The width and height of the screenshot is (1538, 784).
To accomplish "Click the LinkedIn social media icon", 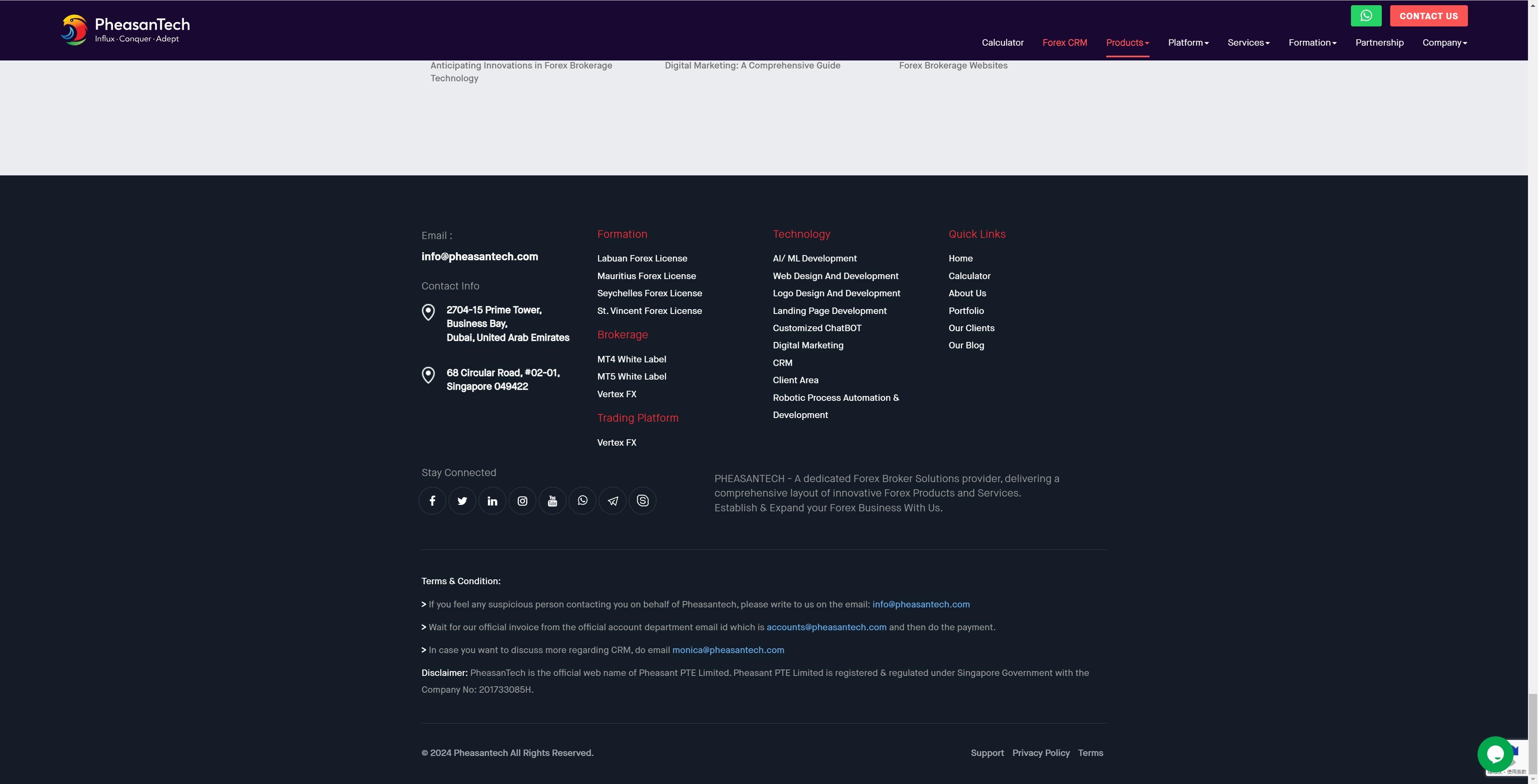I will [x=492, y=500].
